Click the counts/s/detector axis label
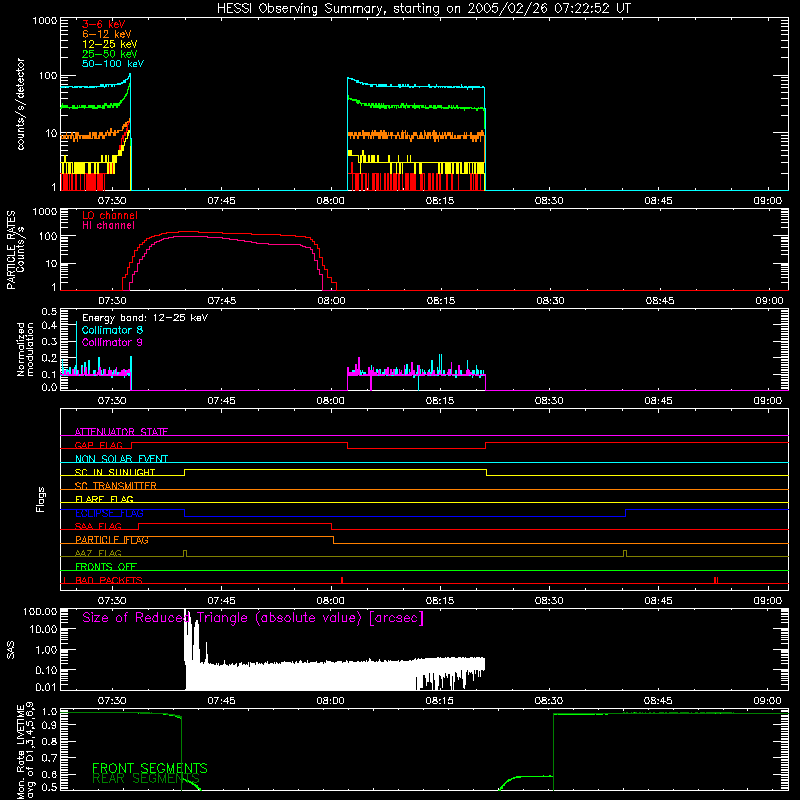Image resolution: width=800 pixels, height=800 pixels. coord(20,104)
